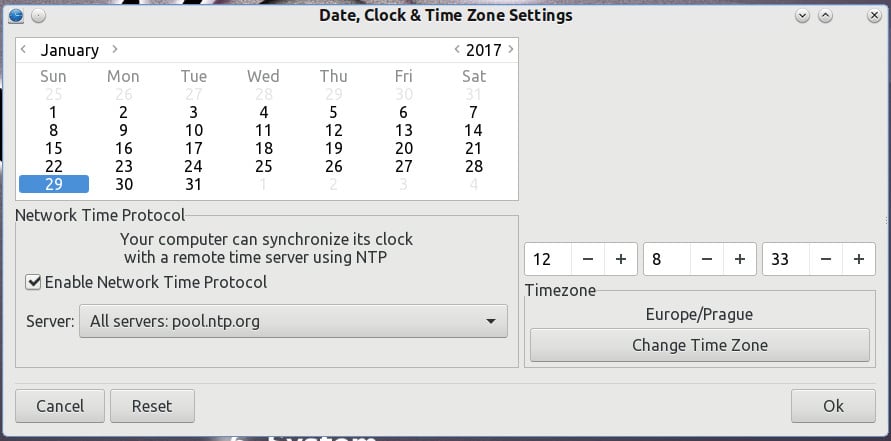Screen dimensions: 891x441
Task: Open the window menu icon in title bar
Action: point(15,15)
